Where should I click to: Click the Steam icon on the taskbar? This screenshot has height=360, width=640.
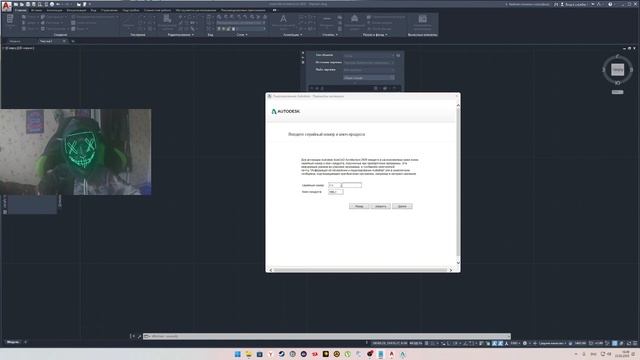point(282,354)
